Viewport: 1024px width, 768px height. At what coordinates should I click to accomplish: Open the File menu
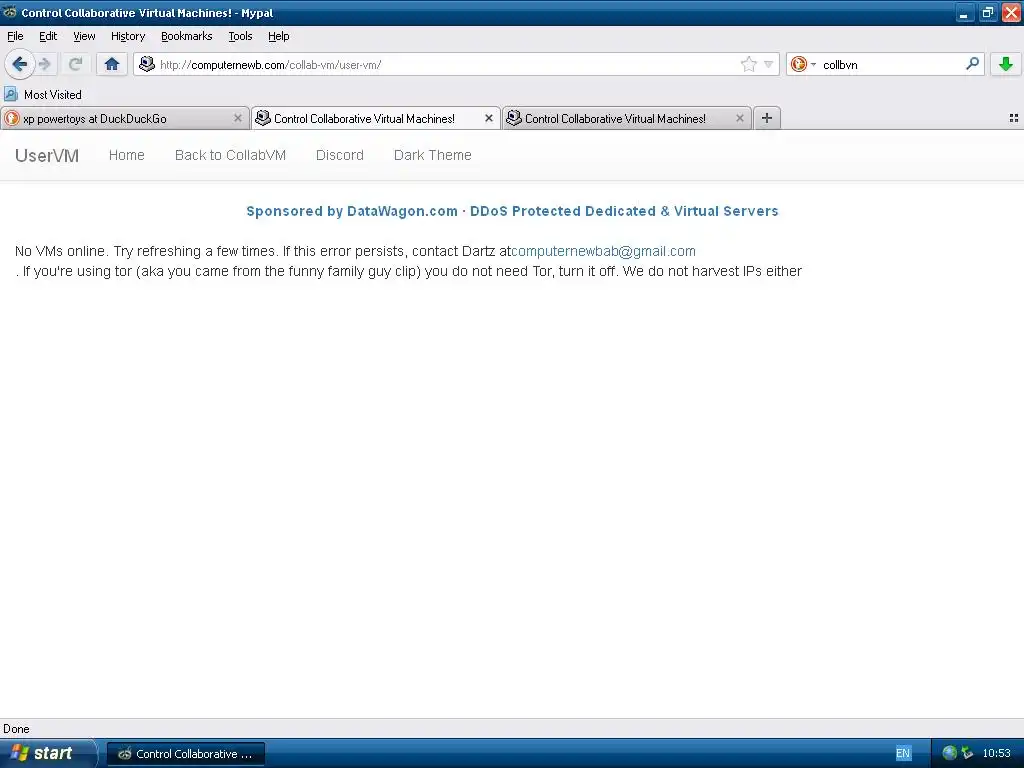15,36
